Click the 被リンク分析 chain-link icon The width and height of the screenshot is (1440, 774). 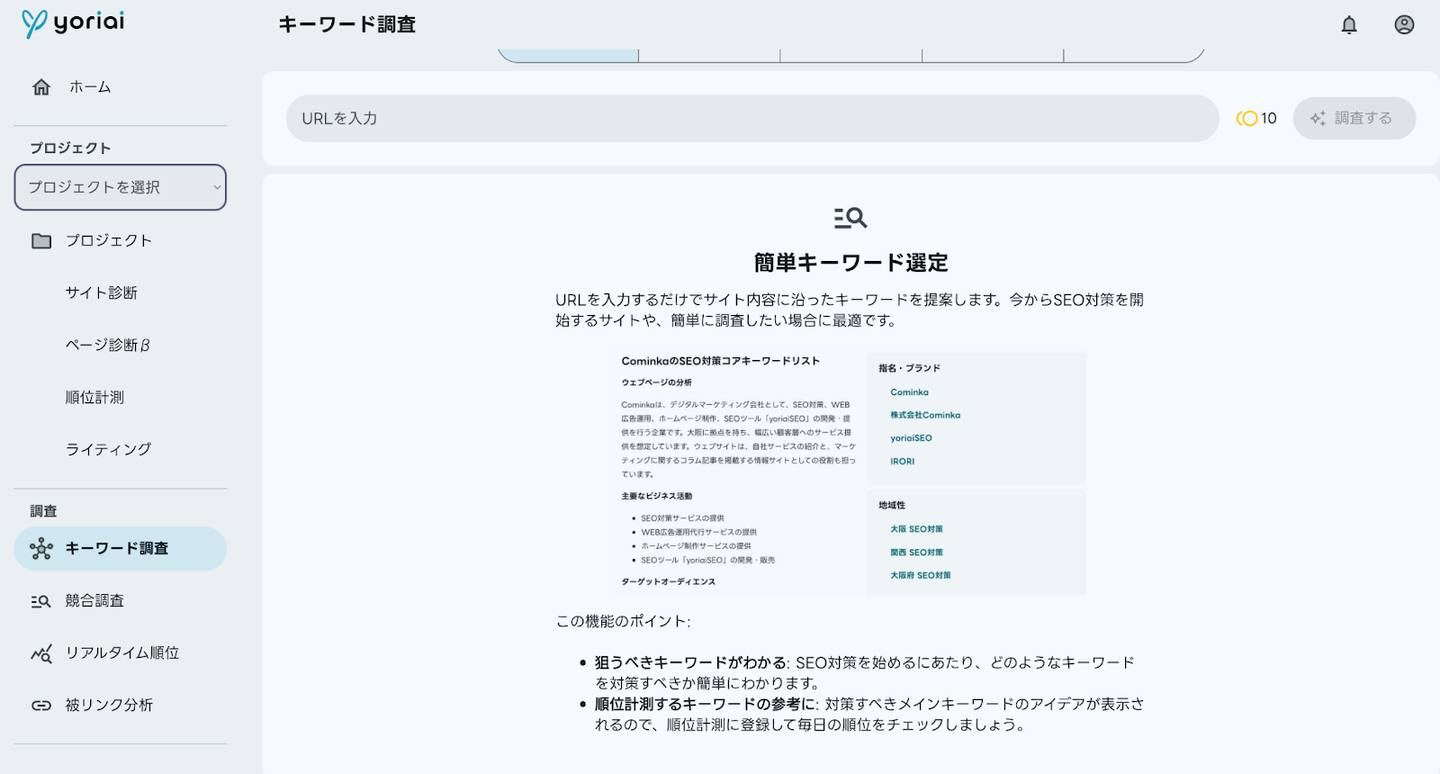coord(41,705)
